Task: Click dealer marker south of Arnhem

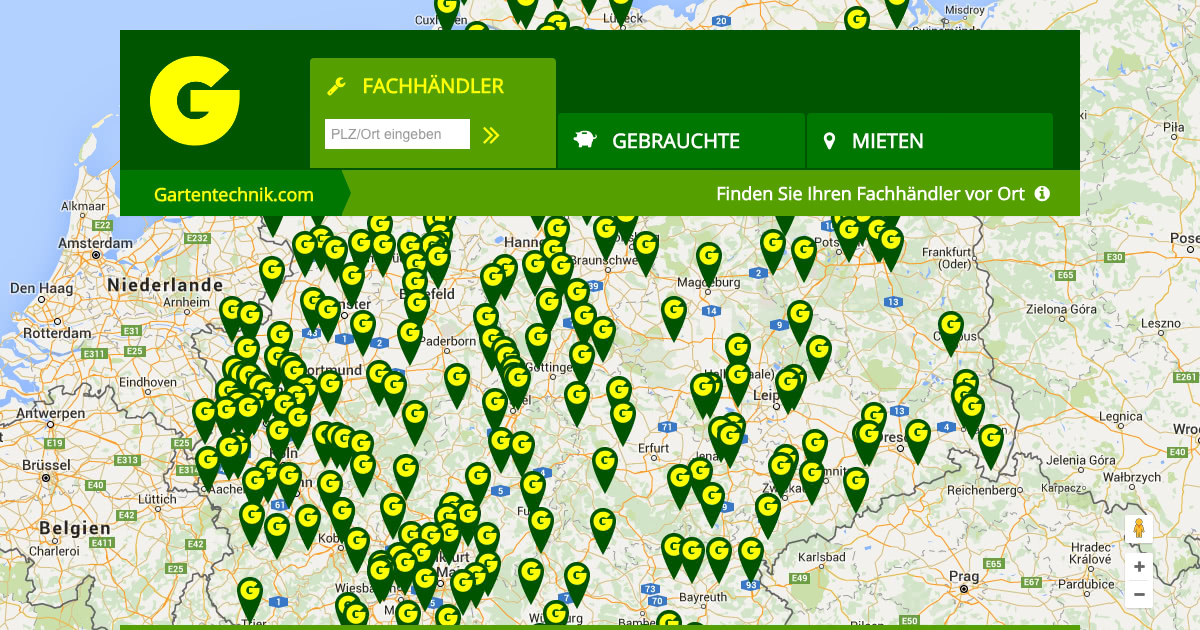Action: [x=232, y=317]
